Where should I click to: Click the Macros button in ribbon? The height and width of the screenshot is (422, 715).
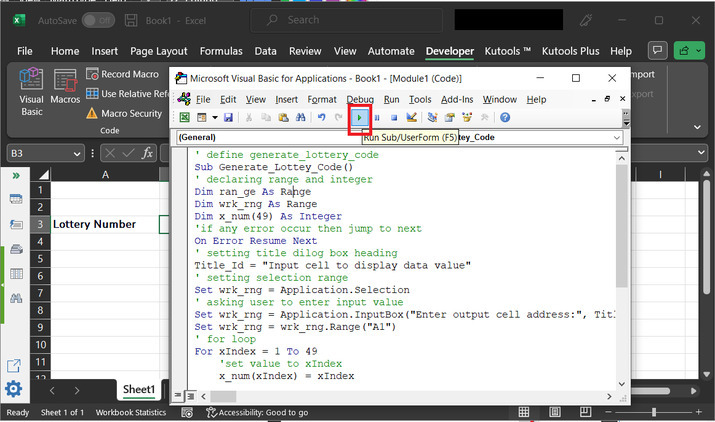(66, 90)
